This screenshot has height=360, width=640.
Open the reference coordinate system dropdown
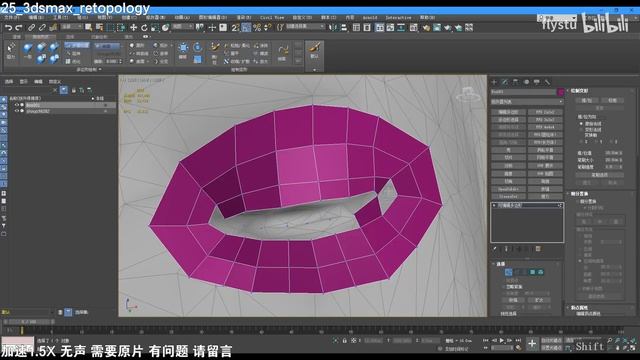(x=182, y=27)
